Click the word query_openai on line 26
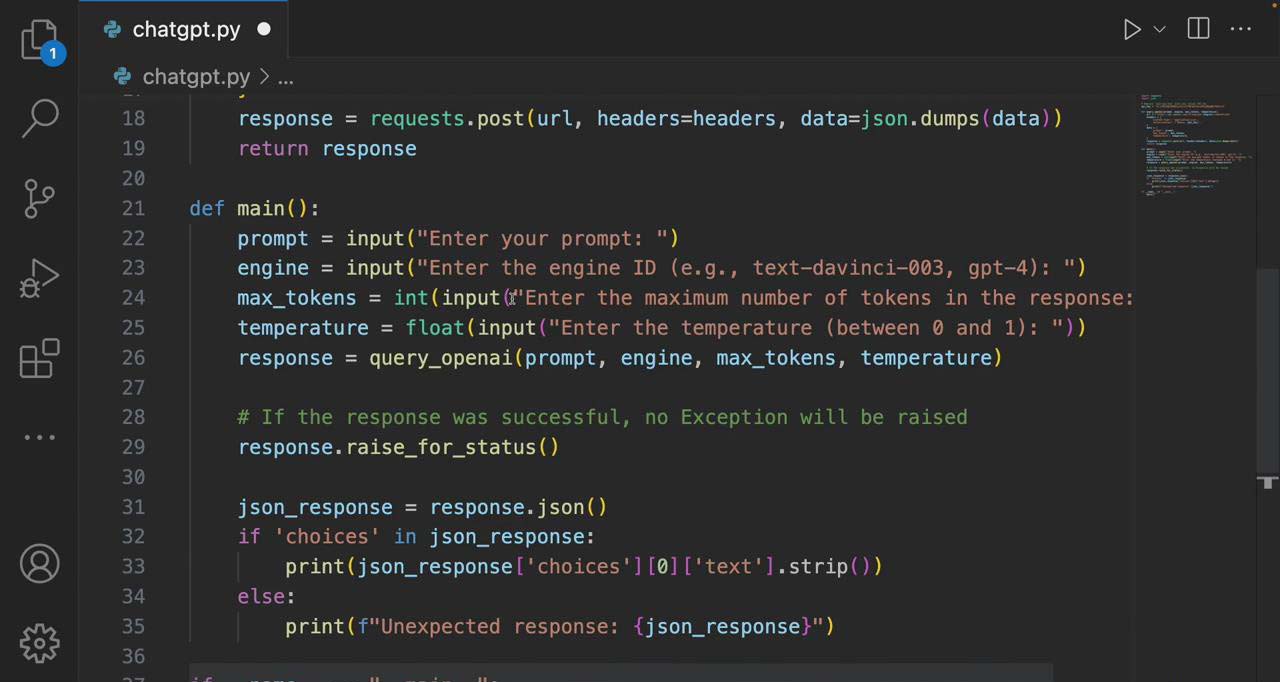The image size is (1280, 682). click(440, 358)
